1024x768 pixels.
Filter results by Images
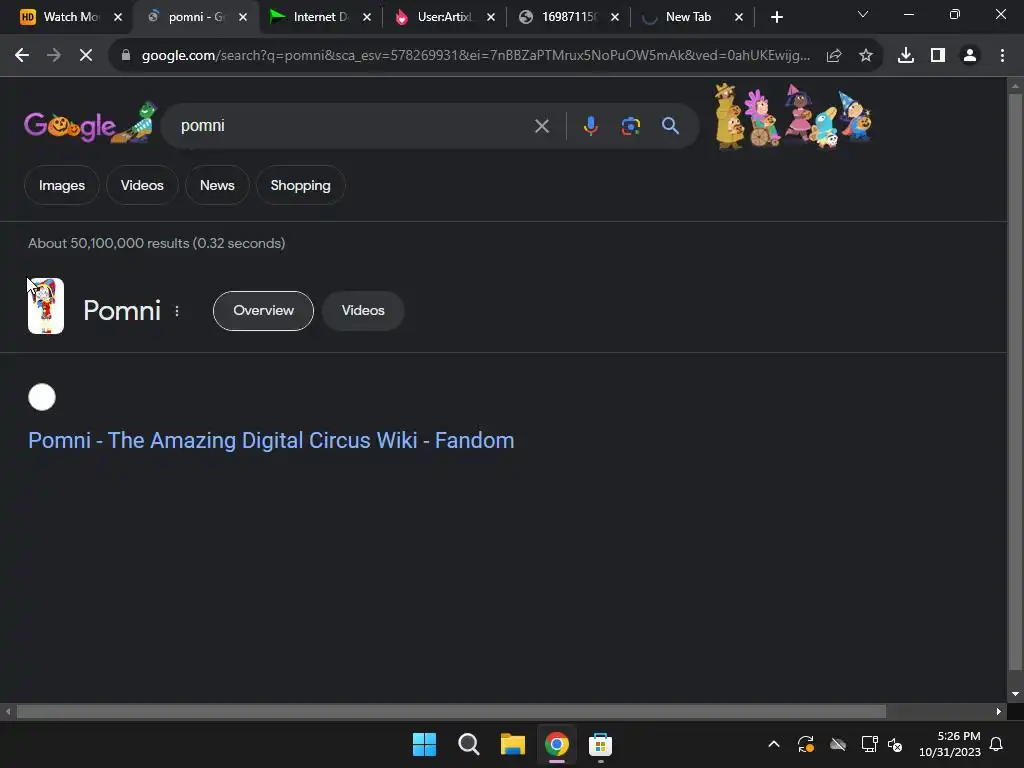click(62, 185)
